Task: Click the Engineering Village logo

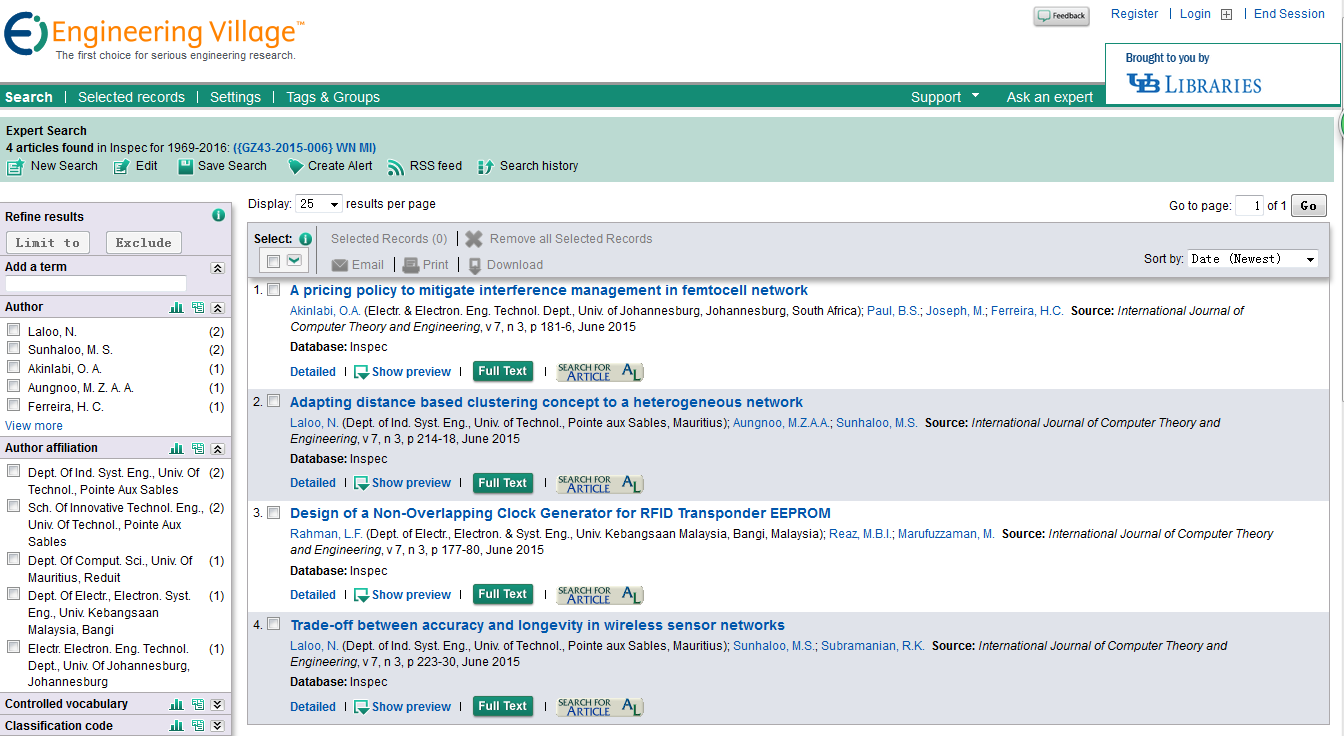Action: coord(155,36)
